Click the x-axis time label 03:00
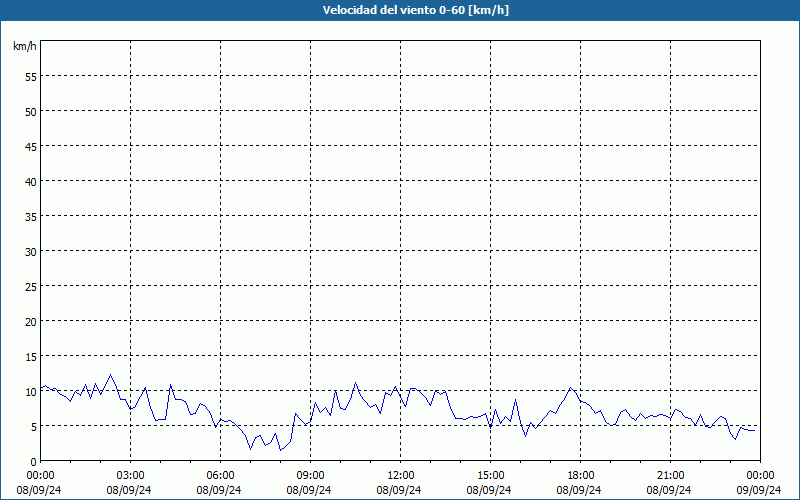 click(x=131, y=476)
